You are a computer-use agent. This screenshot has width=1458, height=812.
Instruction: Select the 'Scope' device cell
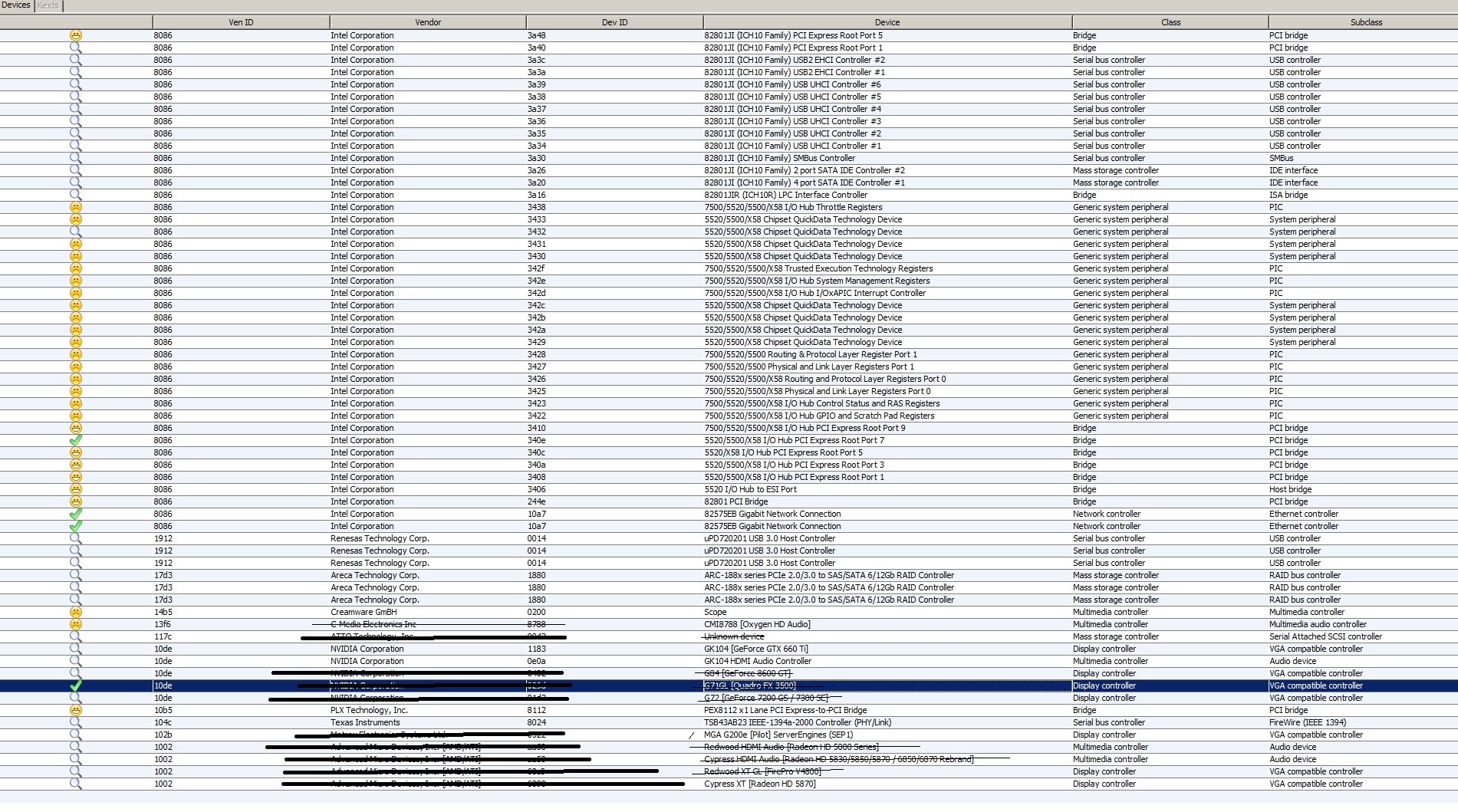[887, 612]
